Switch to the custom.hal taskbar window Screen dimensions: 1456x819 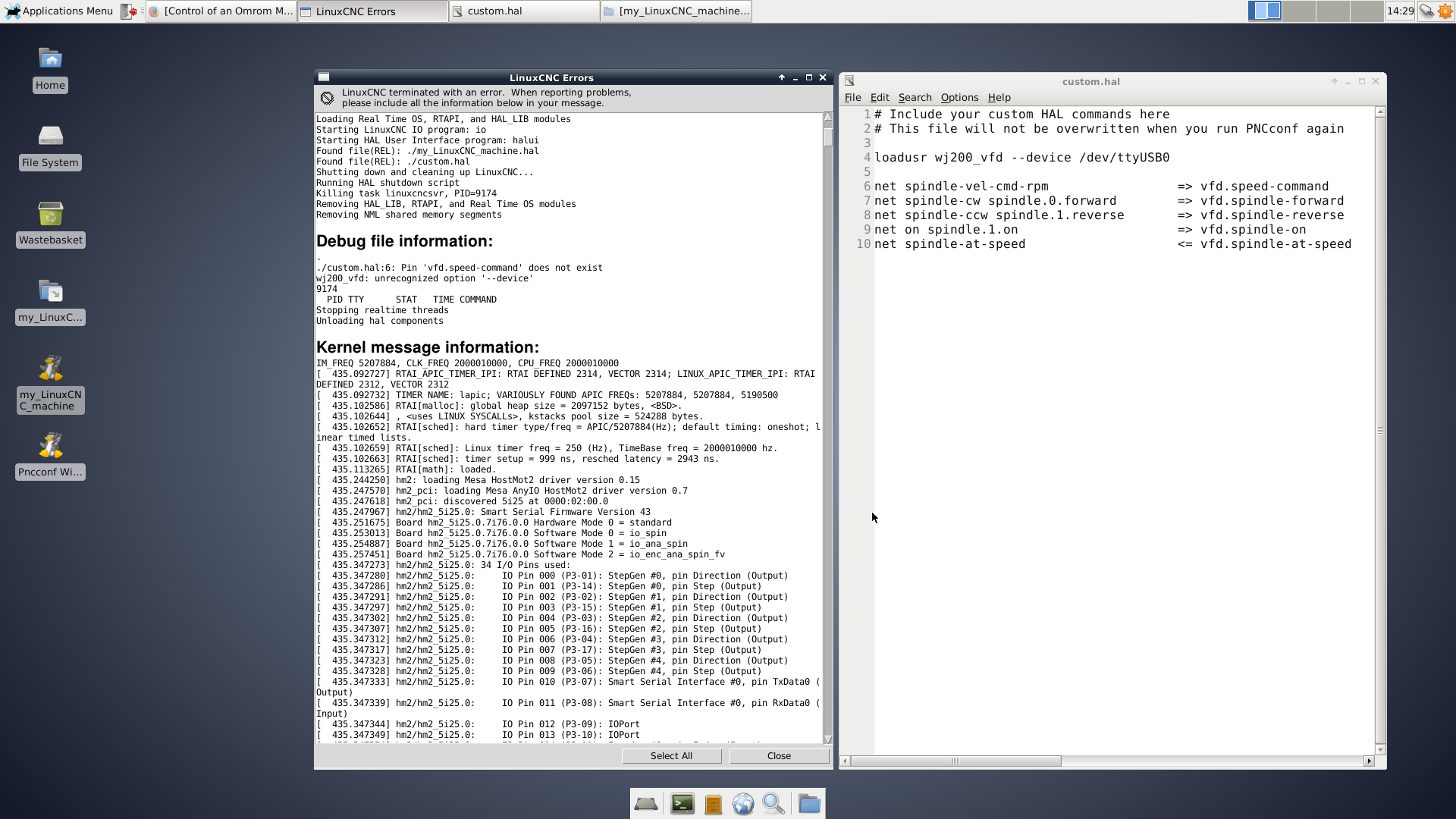pyautogui.click(x=525, y=11)
